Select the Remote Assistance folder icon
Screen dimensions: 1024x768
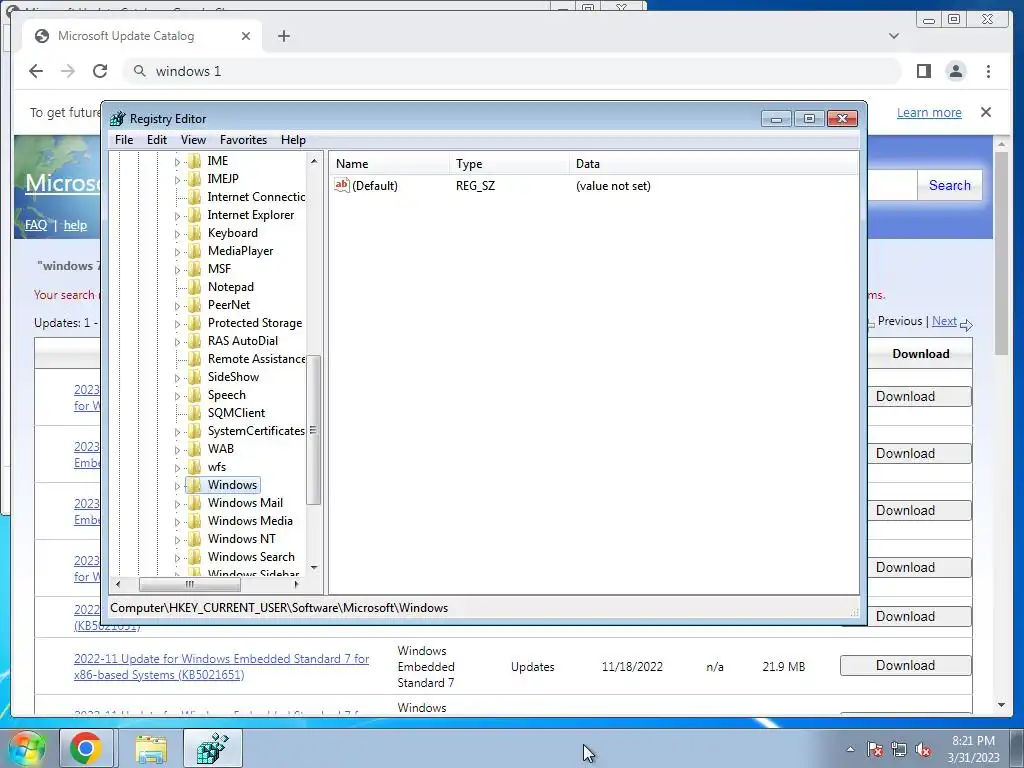pyautogui.click(x=194, y=359)
